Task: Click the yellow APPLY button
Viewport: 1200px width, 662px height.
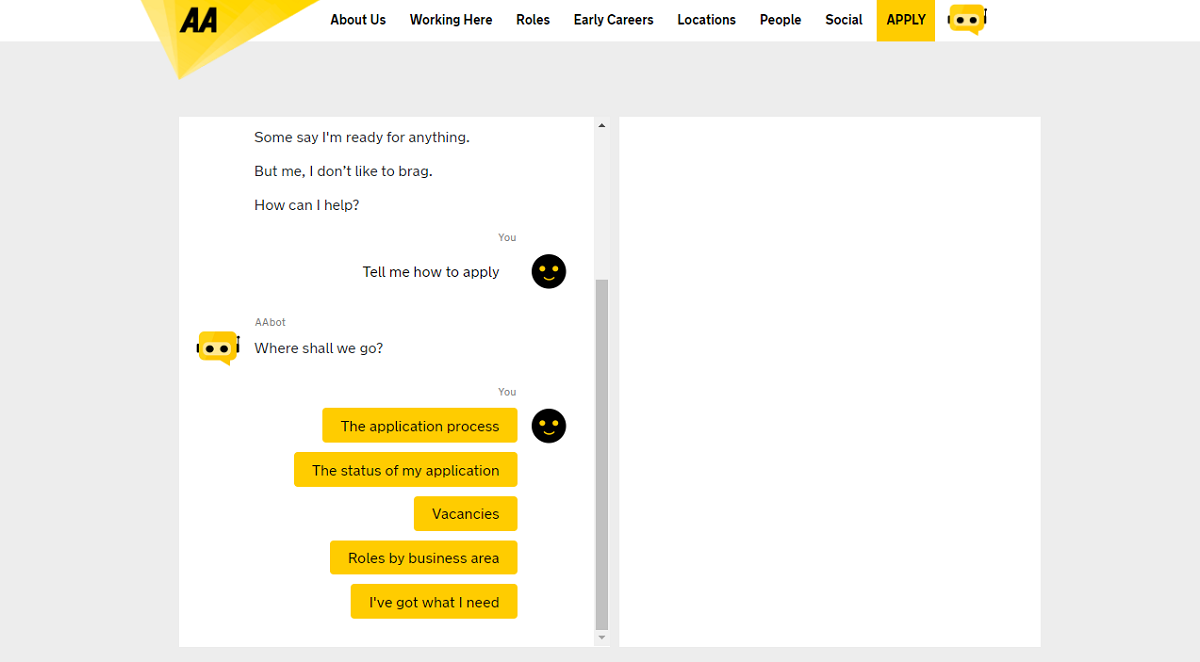Action: point(906,20)
